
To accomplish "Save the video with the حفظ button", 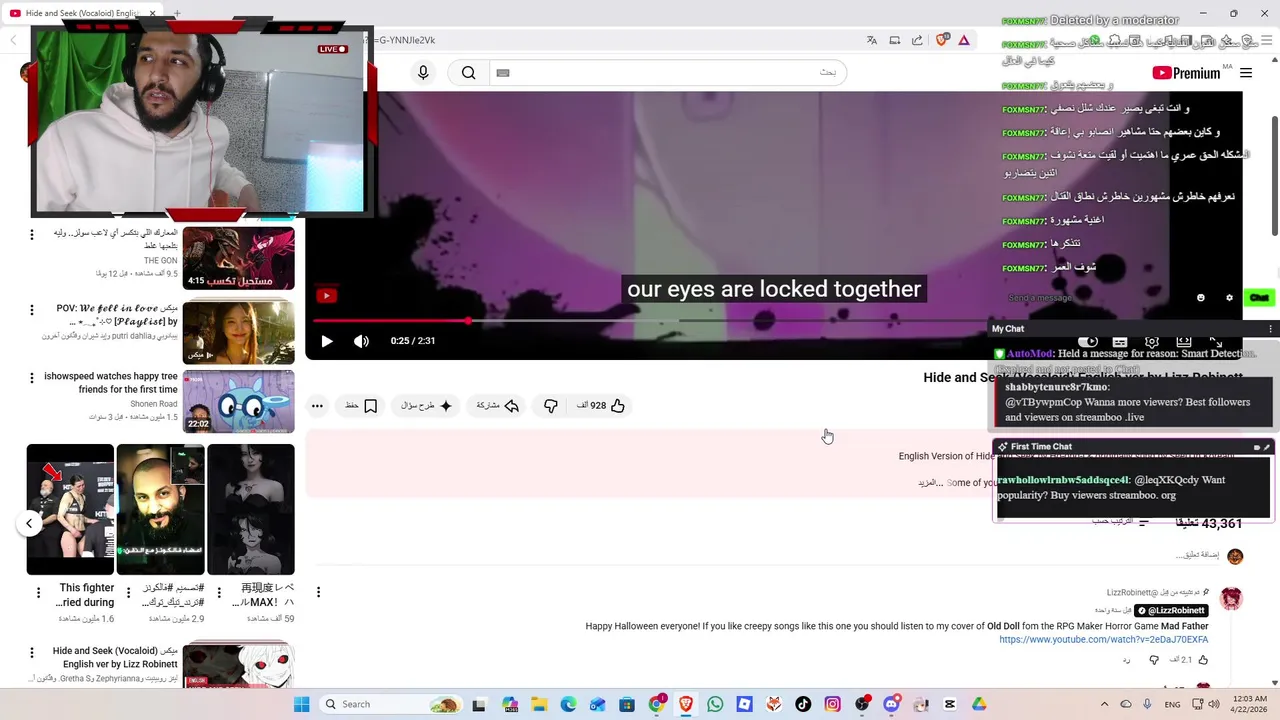I will [x=360, y=406].
